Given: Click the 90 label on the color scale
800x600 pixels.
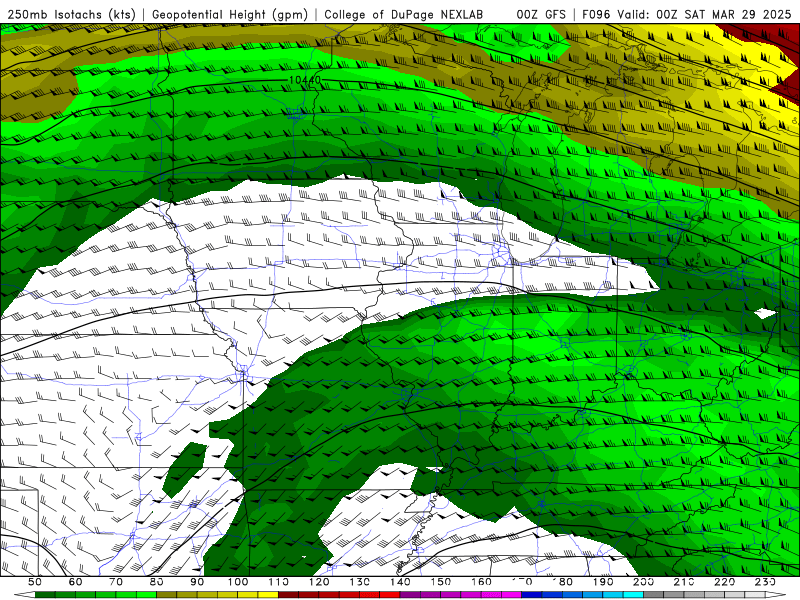Looking at the screenshot, I should [197, 582].
